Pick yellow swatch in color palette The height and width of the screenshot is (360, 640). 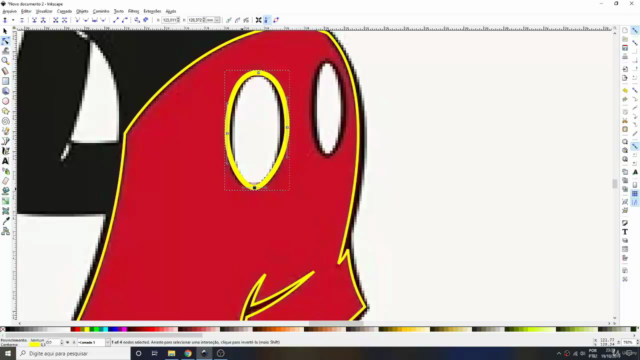pyautogui.click(x=86, y=329)
